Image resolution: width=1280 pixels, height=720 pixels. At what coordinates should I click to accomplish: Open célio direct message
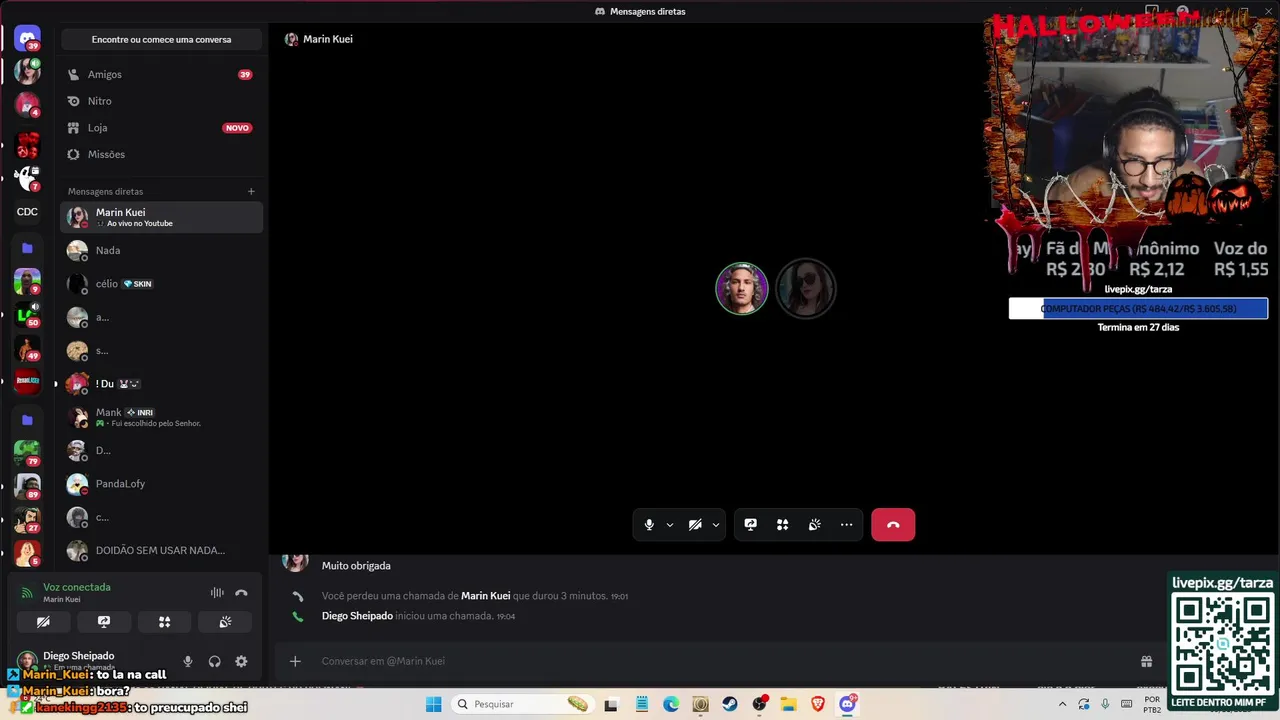(161, 284)
